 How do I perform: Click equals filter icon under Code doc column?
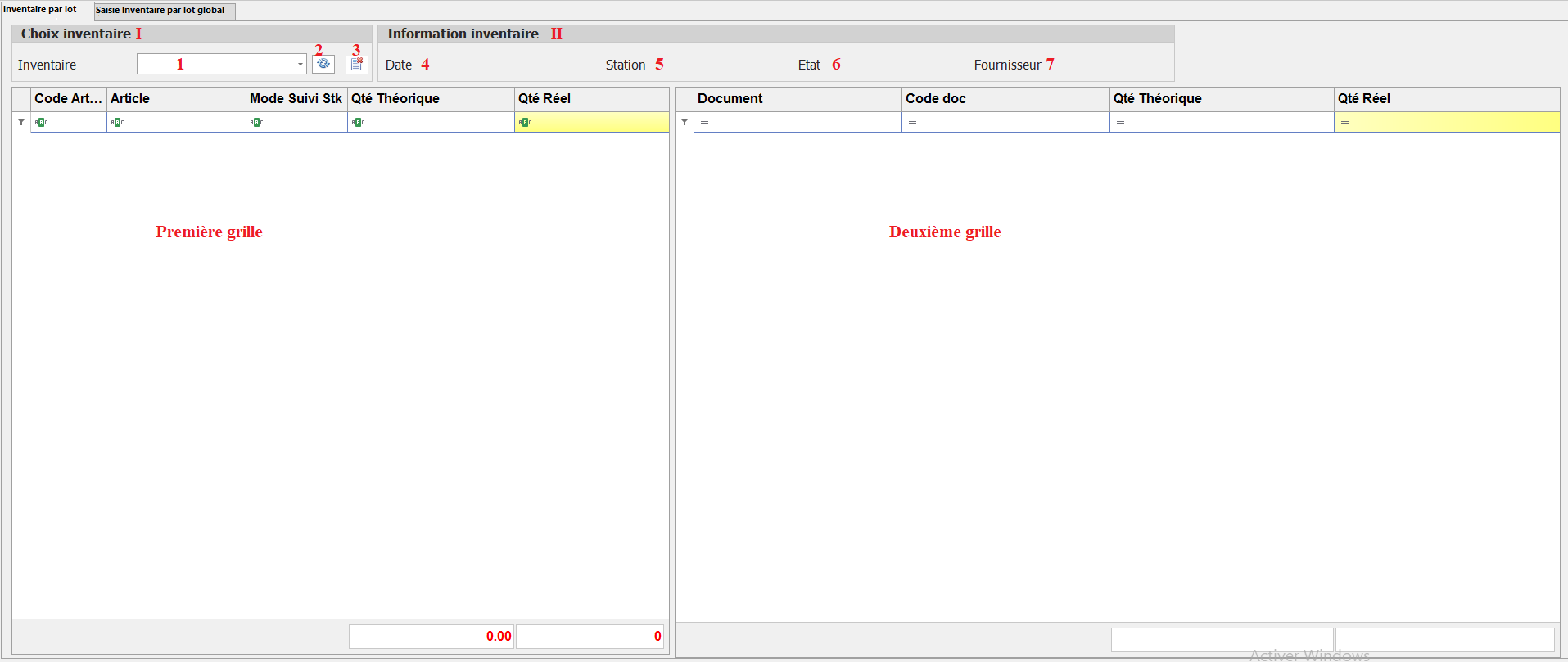[912, 122]
